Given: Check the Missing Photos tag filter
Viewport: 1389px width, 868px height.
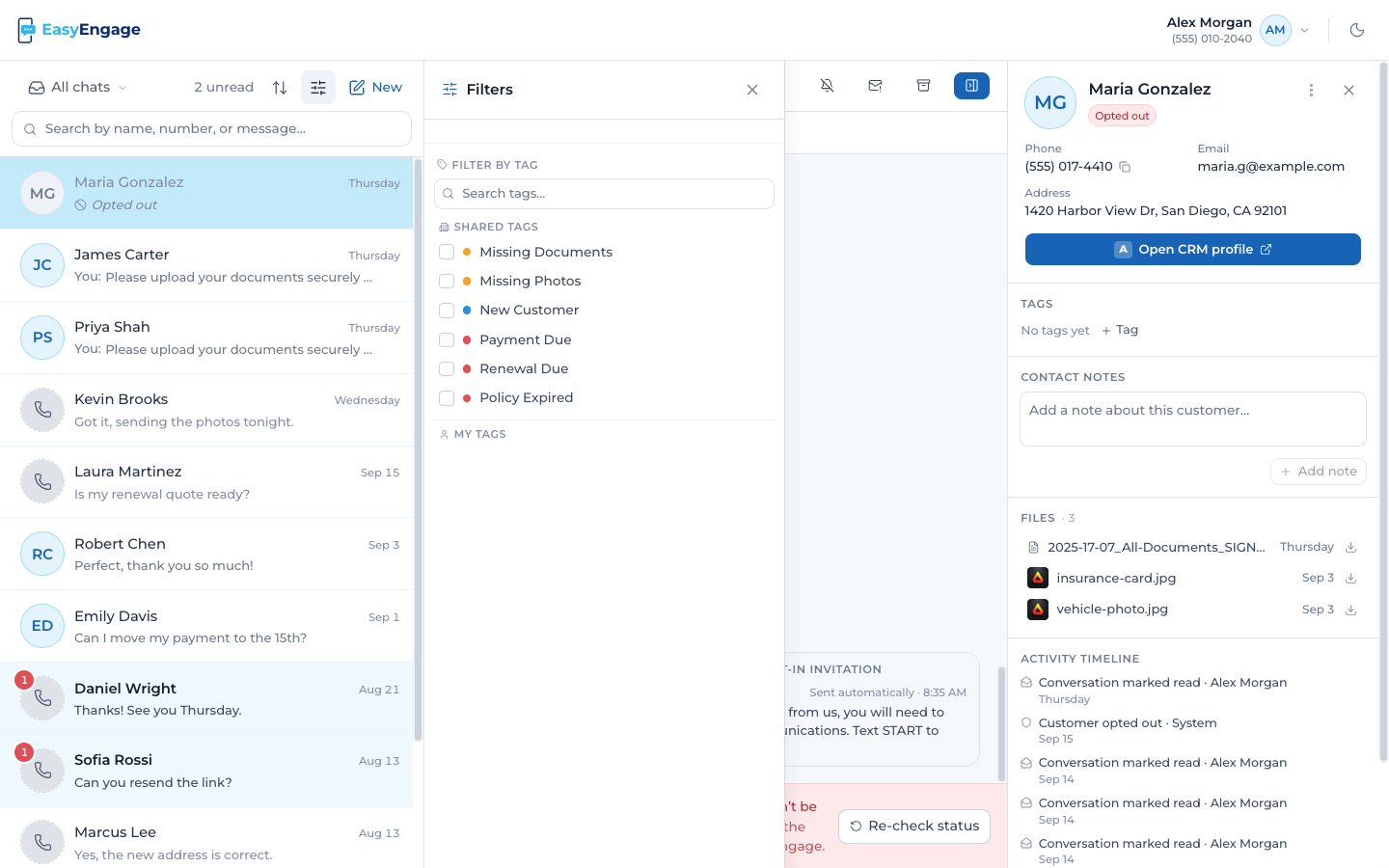Looking at the screenshot, I should point(447,281).
